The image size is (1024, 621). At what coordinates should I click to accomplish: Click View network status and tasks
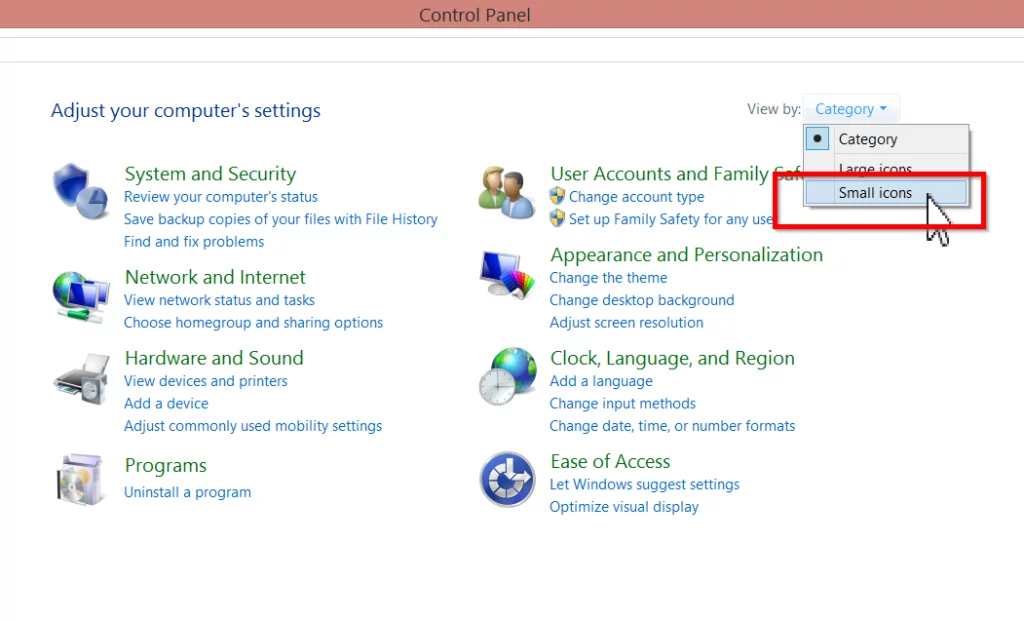coord(219,300)
